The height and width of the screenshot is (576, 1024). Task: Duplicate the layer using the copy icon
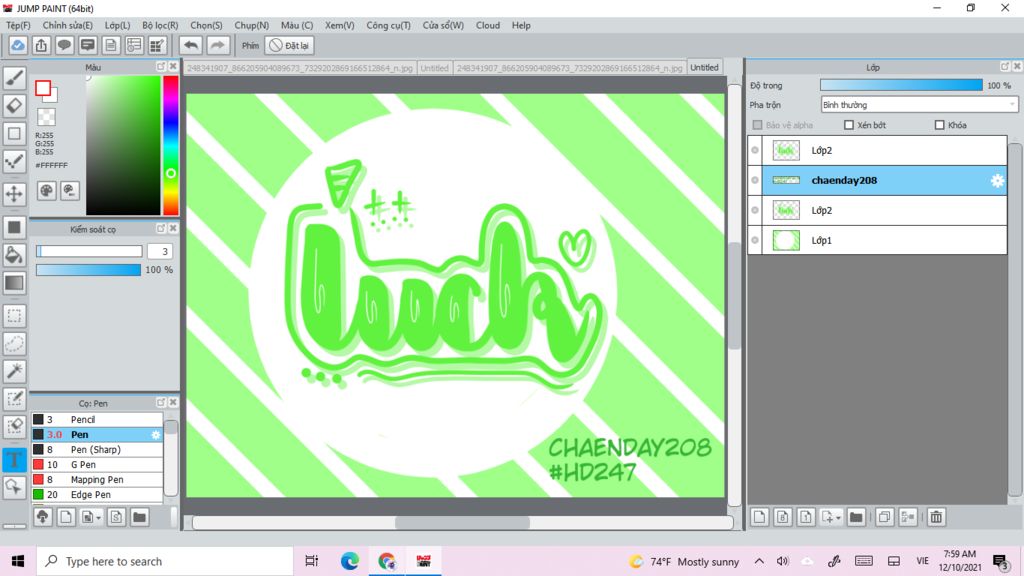pos(884,517)
